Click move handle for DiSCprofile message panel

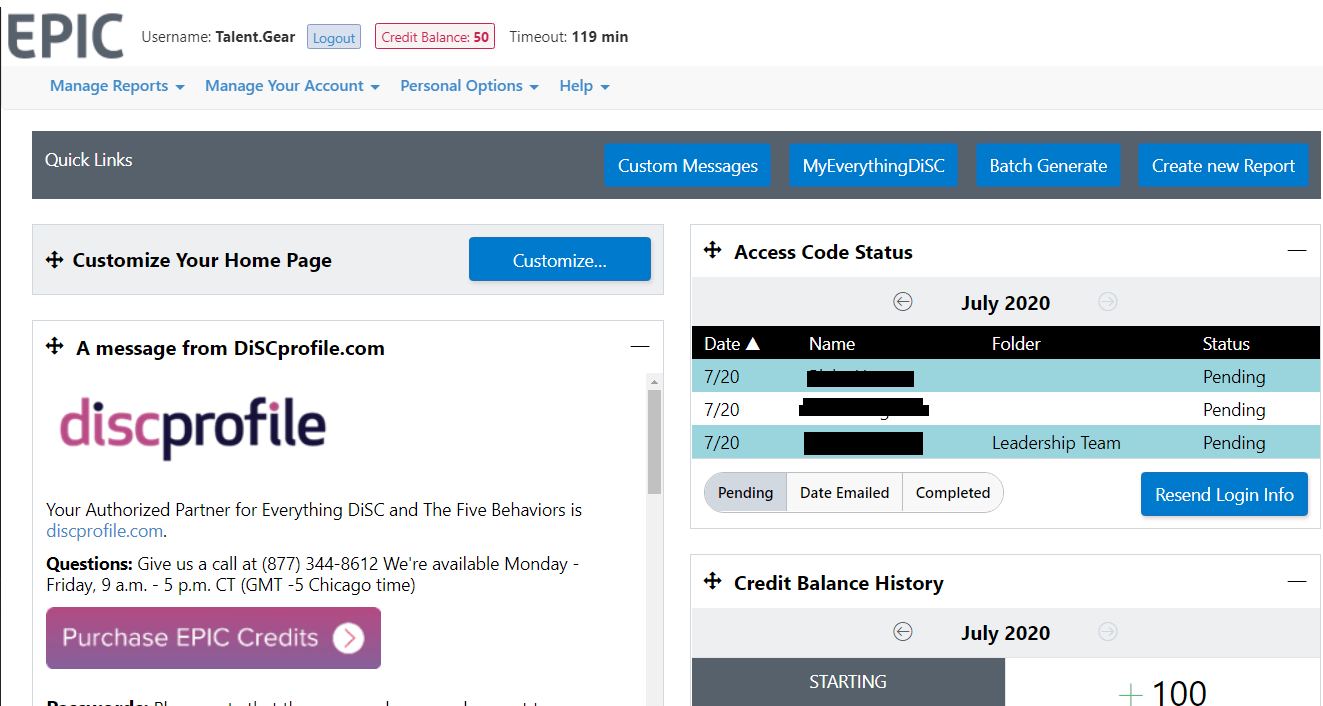click(x=55, y=346)
